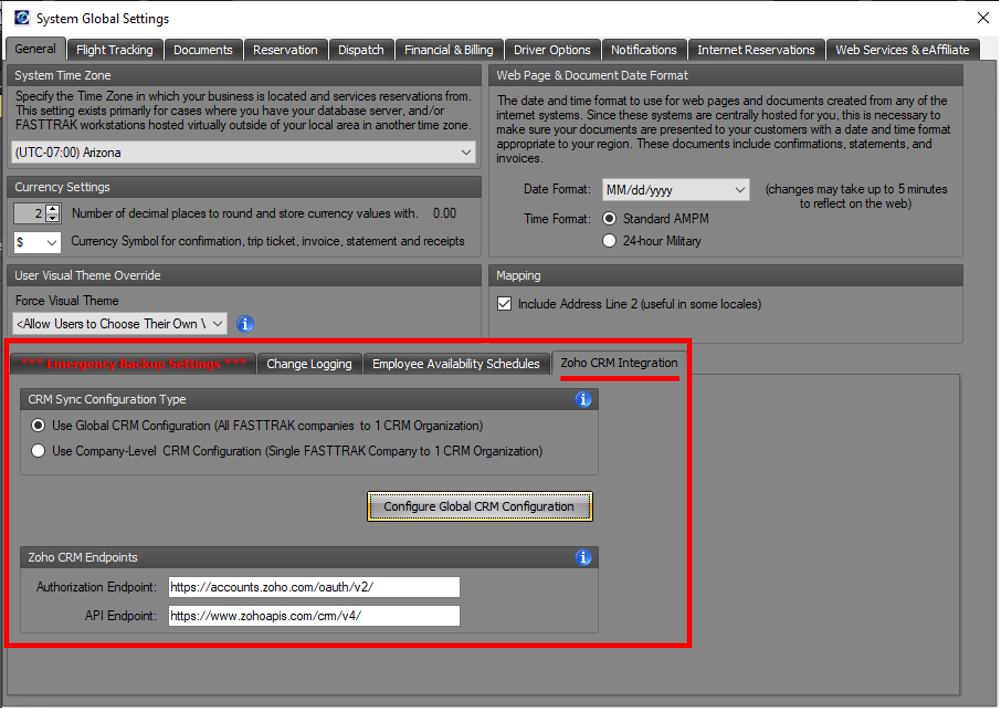This screenshot has height=708, width=999.
Task: Click the Authorization Endpoint input field
Action: coord(314,587)
